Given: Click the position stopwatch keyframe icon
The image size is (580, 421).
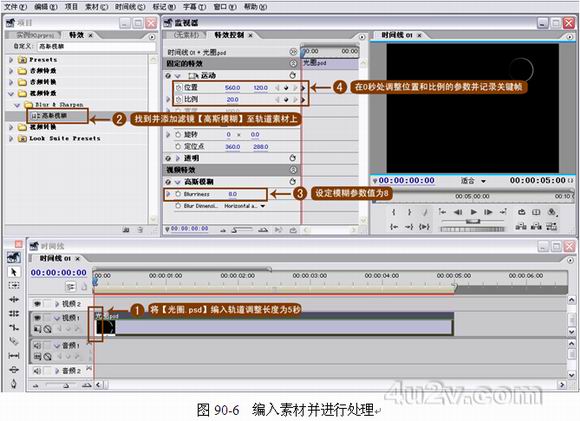Looking at the screenshot, I should click(x=179, y=88).
